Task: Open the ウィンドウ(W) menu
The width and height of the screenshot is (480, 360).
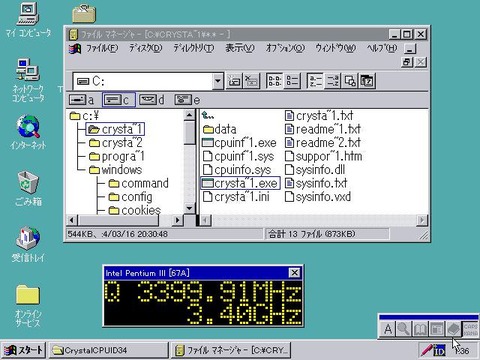Action: point(335,48)
